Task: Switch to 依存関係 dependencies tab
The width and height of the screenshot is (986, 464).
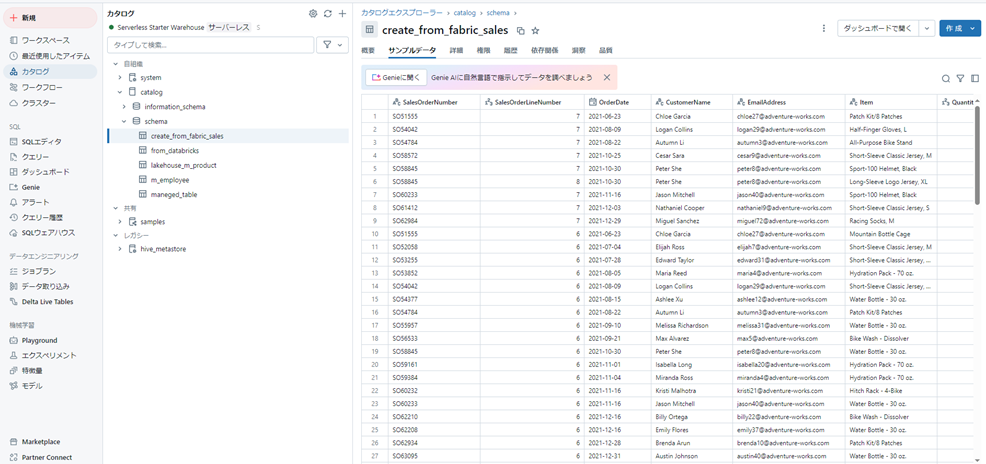Action: [545, 50]
